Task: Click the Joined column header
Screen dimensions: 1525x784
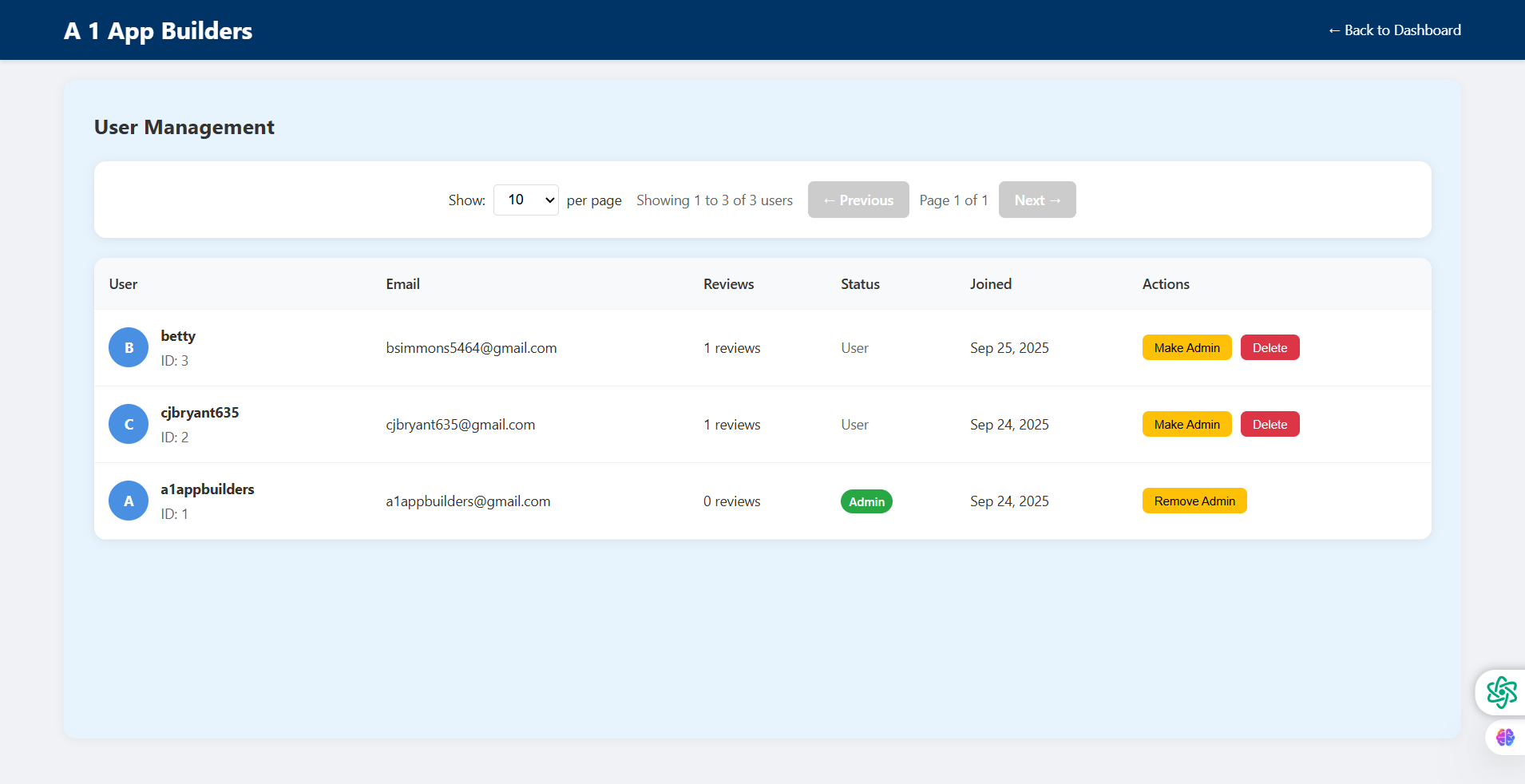Action: tap(990, 284)
